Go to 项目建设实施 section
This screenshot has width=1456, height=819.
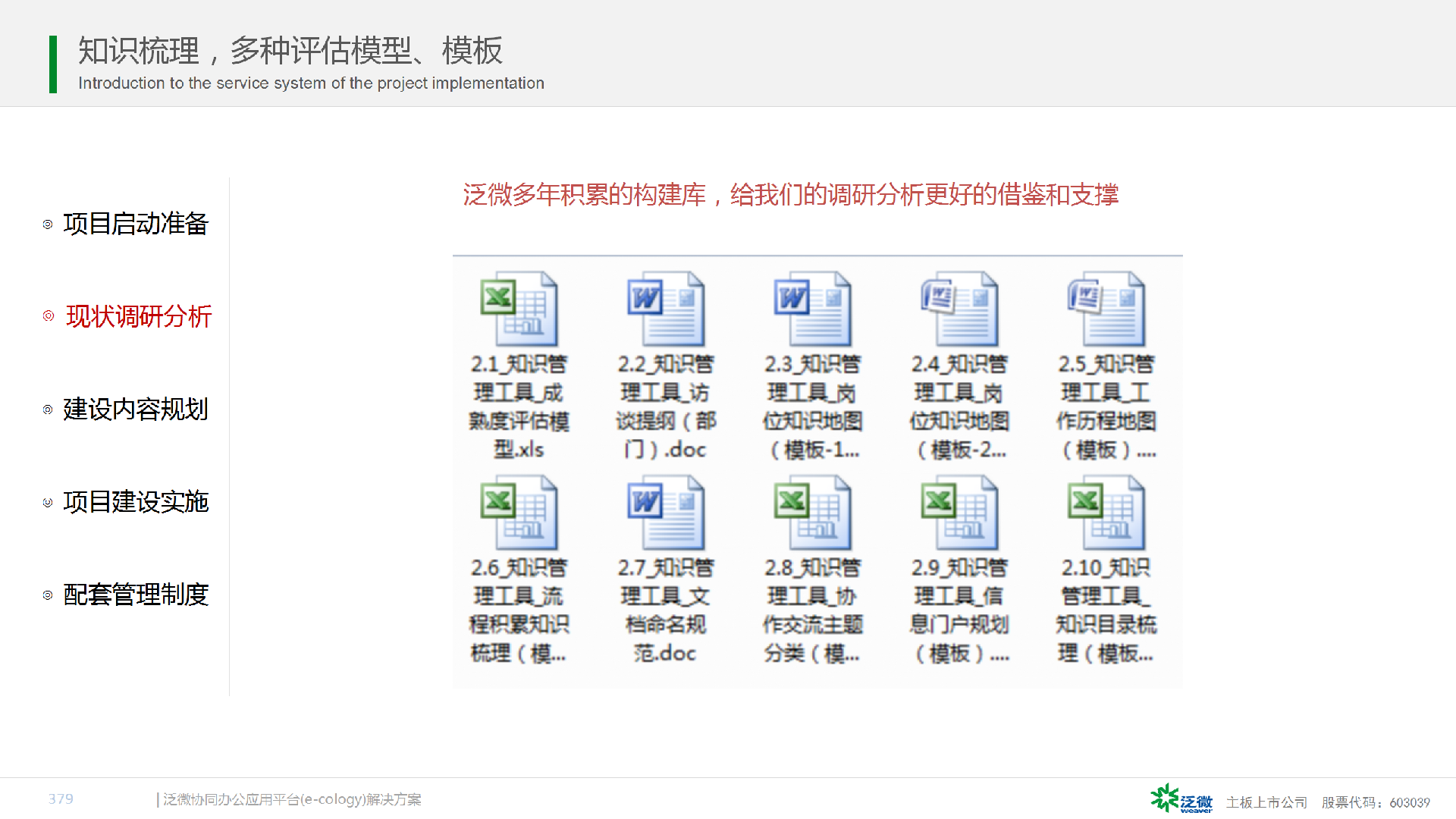tap(135, 502)
